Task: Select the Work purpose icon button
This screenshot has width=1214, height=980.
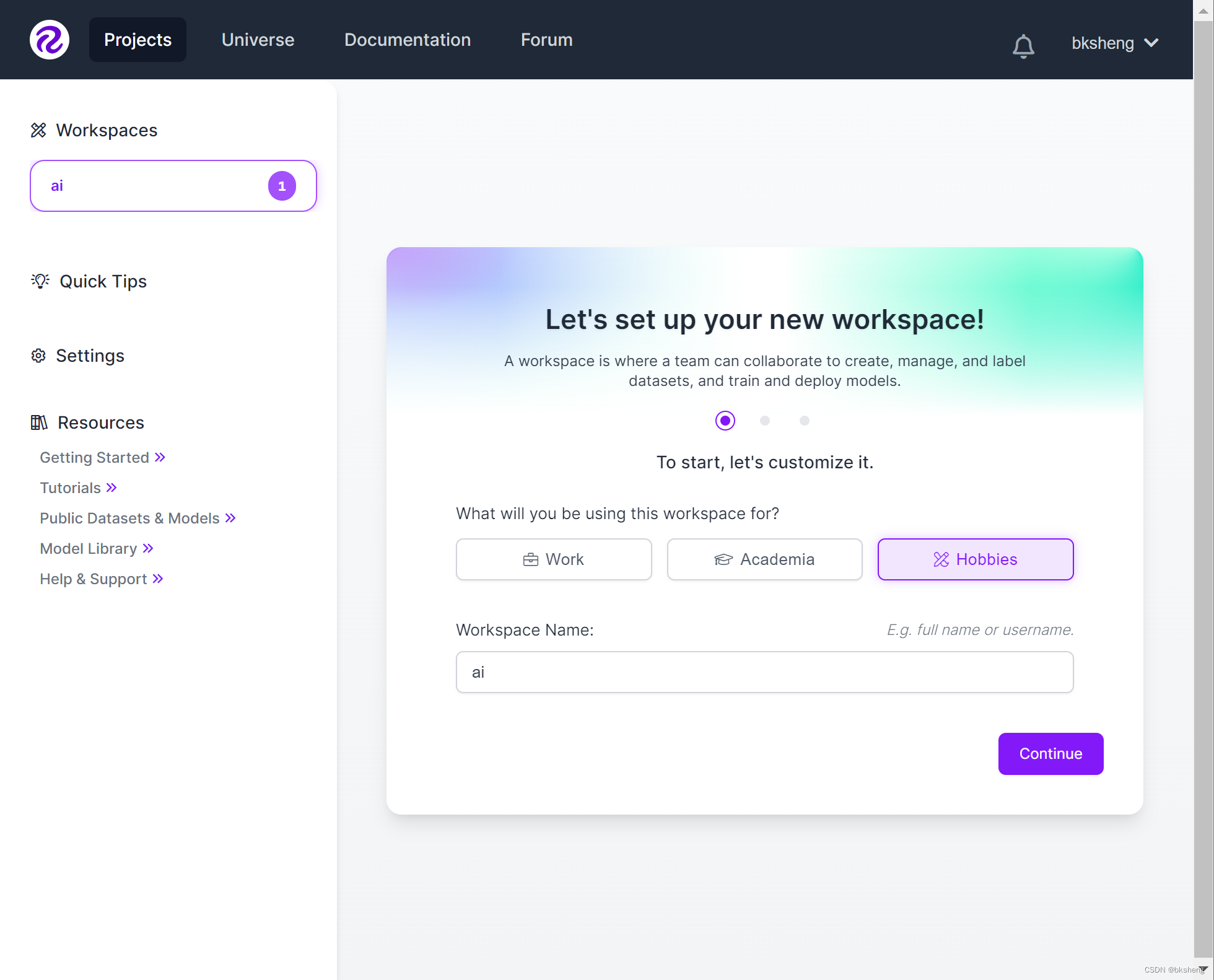Action: [554, 559]
